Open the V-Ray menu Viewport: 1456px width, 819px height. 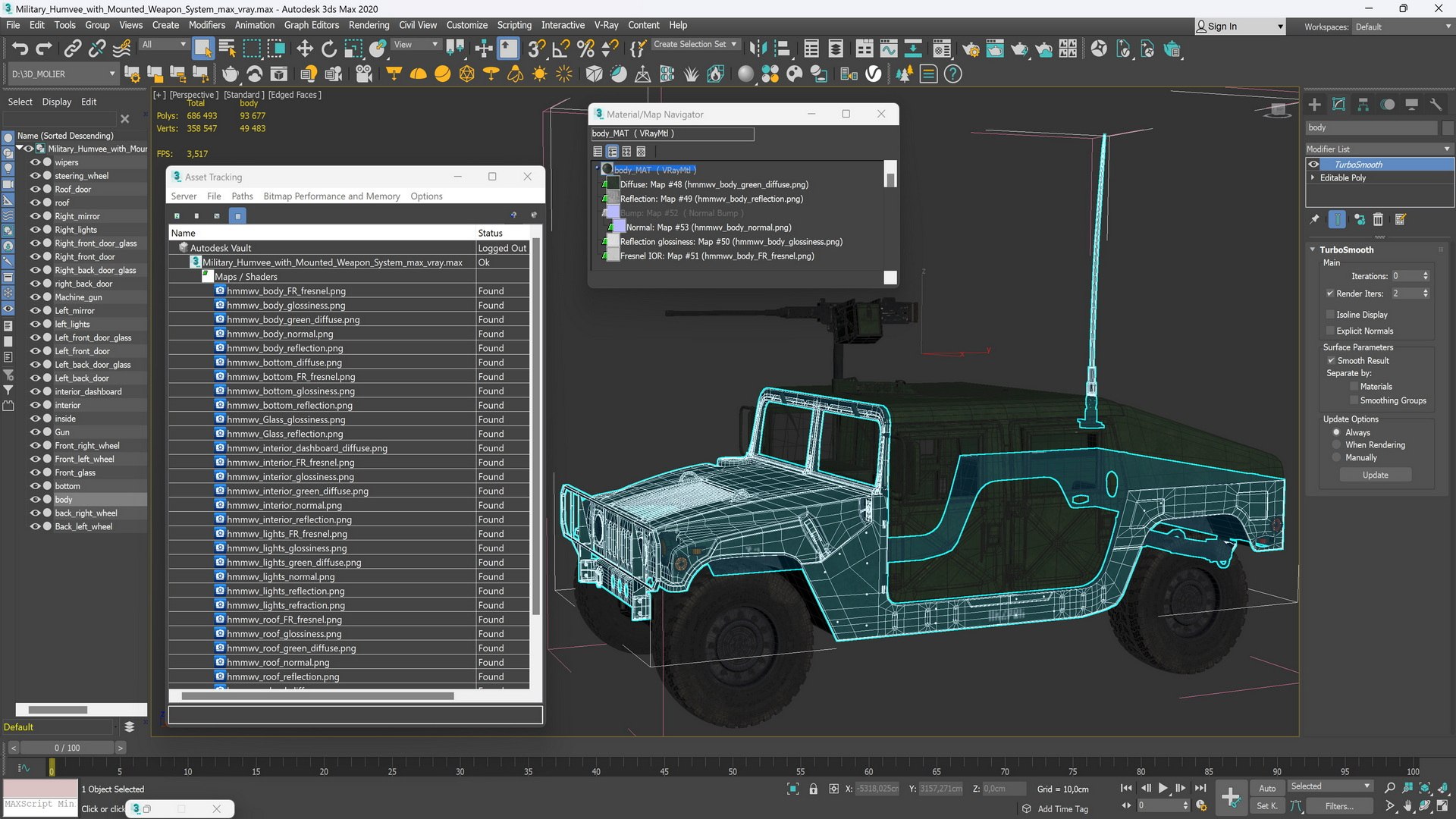point(606,25)
